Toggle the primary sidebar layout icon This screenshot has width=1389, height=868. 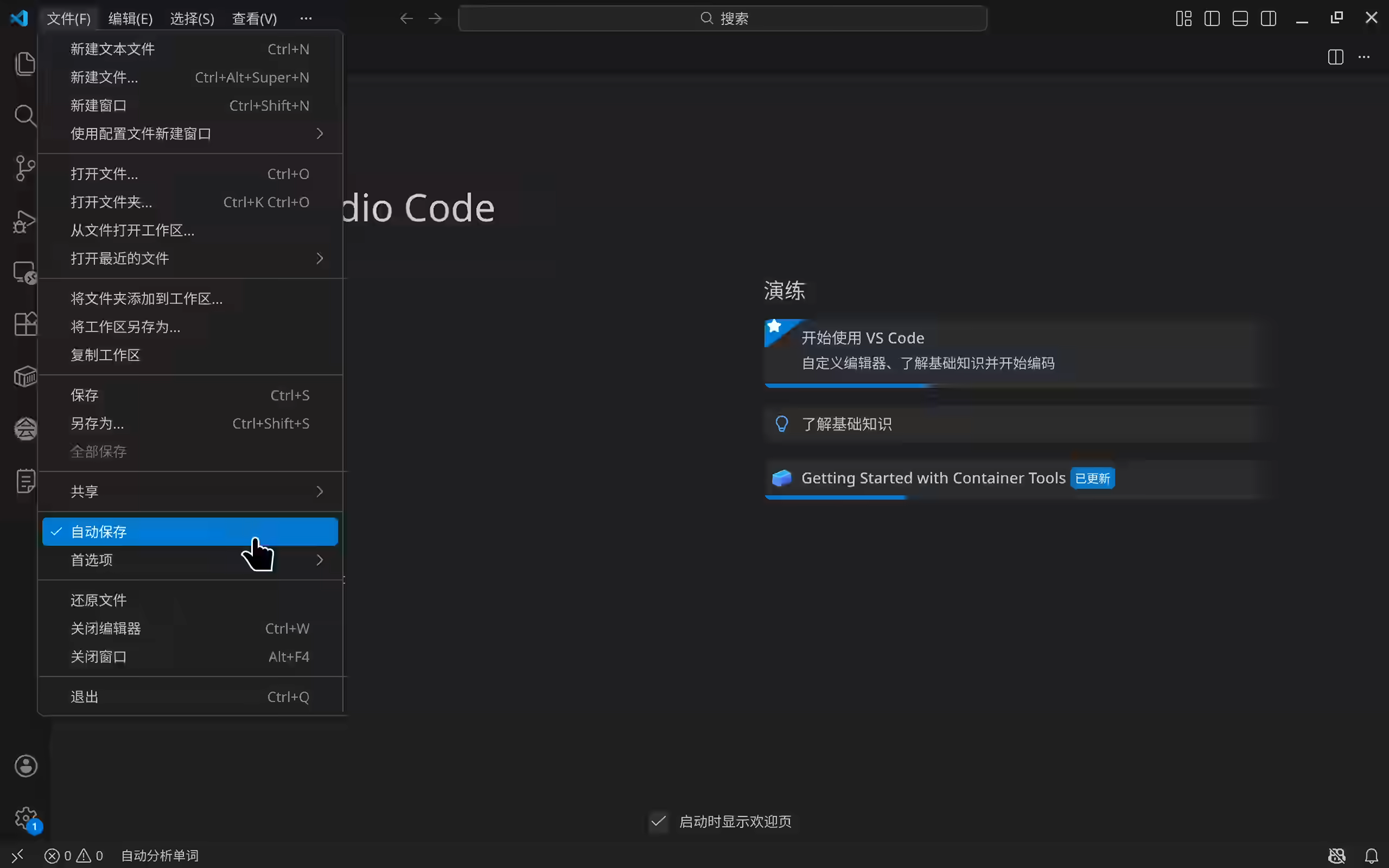point(1212,18)
